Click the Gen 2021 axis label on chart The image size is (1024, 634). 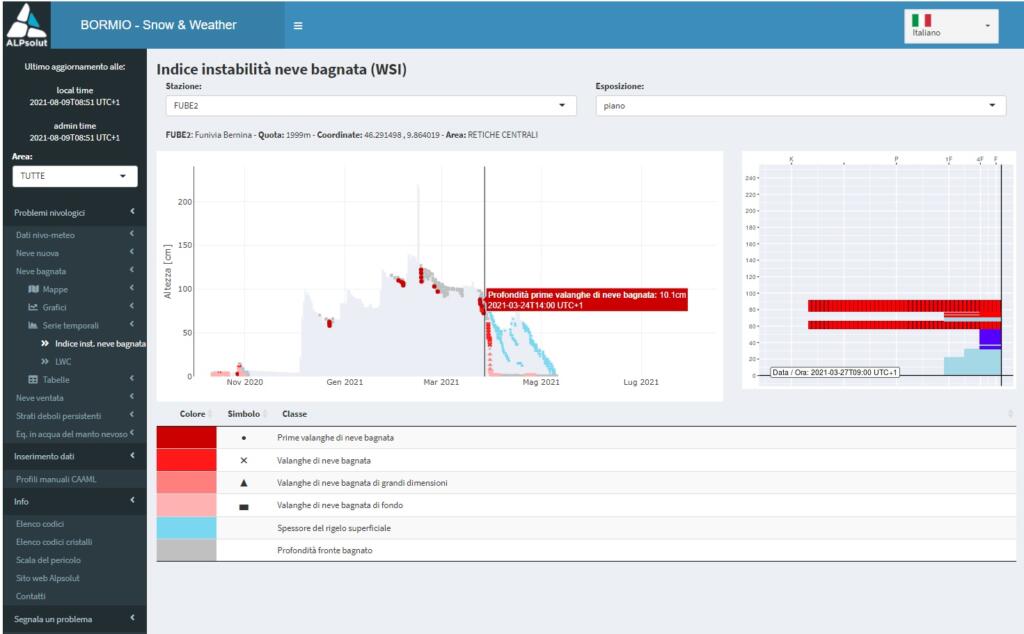pyautogui.click(x=344, y=382)
